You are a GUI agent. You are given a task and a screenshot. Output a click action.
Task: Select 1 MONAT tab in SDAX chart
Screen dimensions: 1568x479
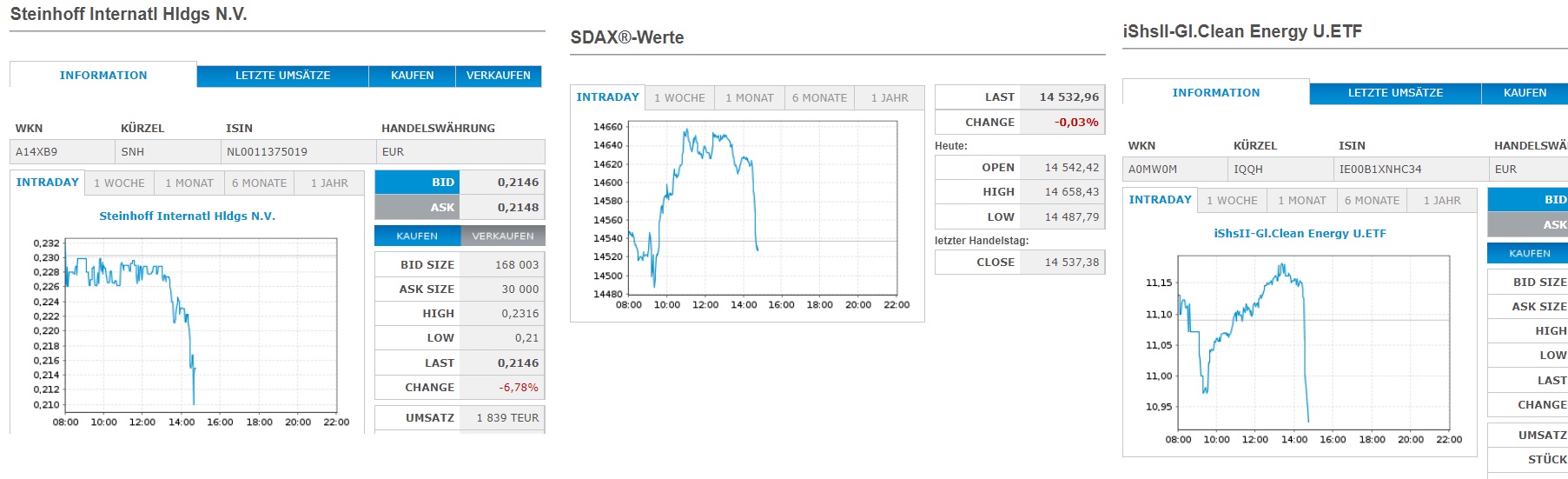pyautogui.click(x=750, y=97)
